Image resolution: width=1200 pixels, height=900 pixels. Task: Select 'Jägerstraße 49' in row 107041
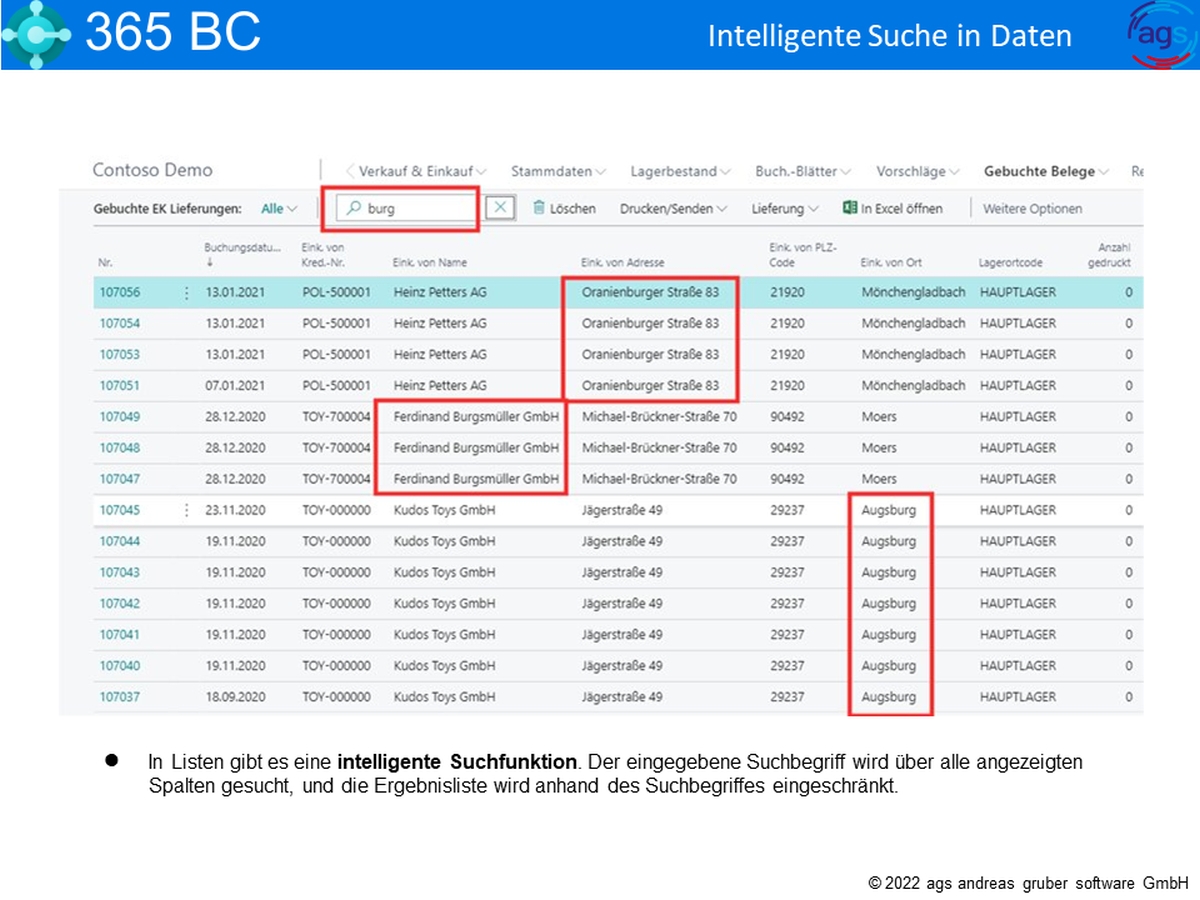621,634
